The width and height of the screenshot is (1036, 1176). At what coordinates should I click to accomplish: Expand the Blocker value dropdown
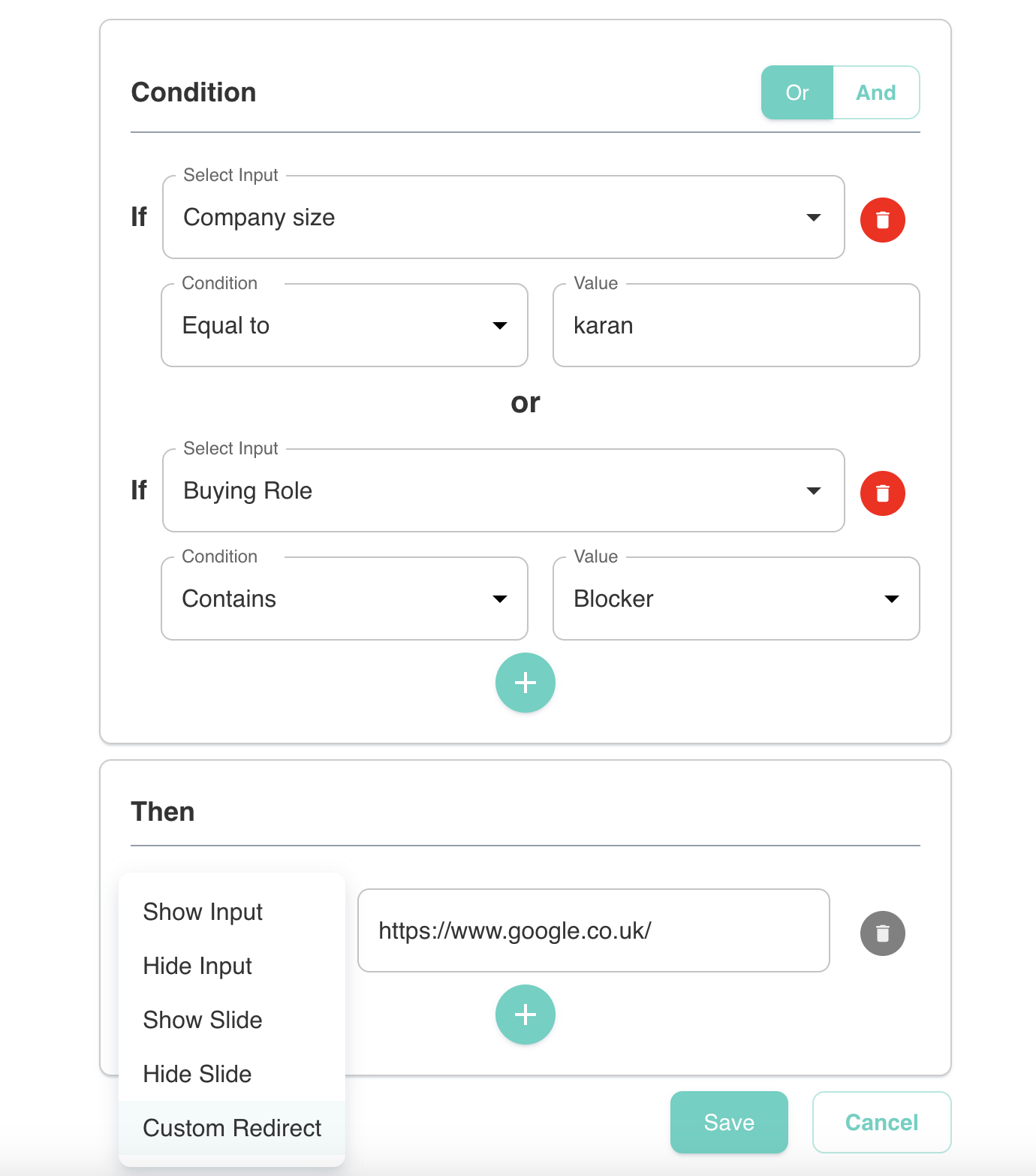pyautogui.click(x=736, y=599)
